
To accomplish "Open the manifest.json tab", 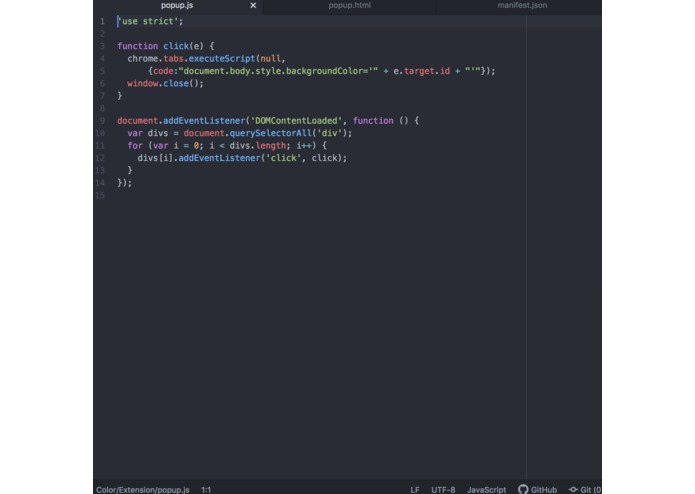I will (522, 5).
